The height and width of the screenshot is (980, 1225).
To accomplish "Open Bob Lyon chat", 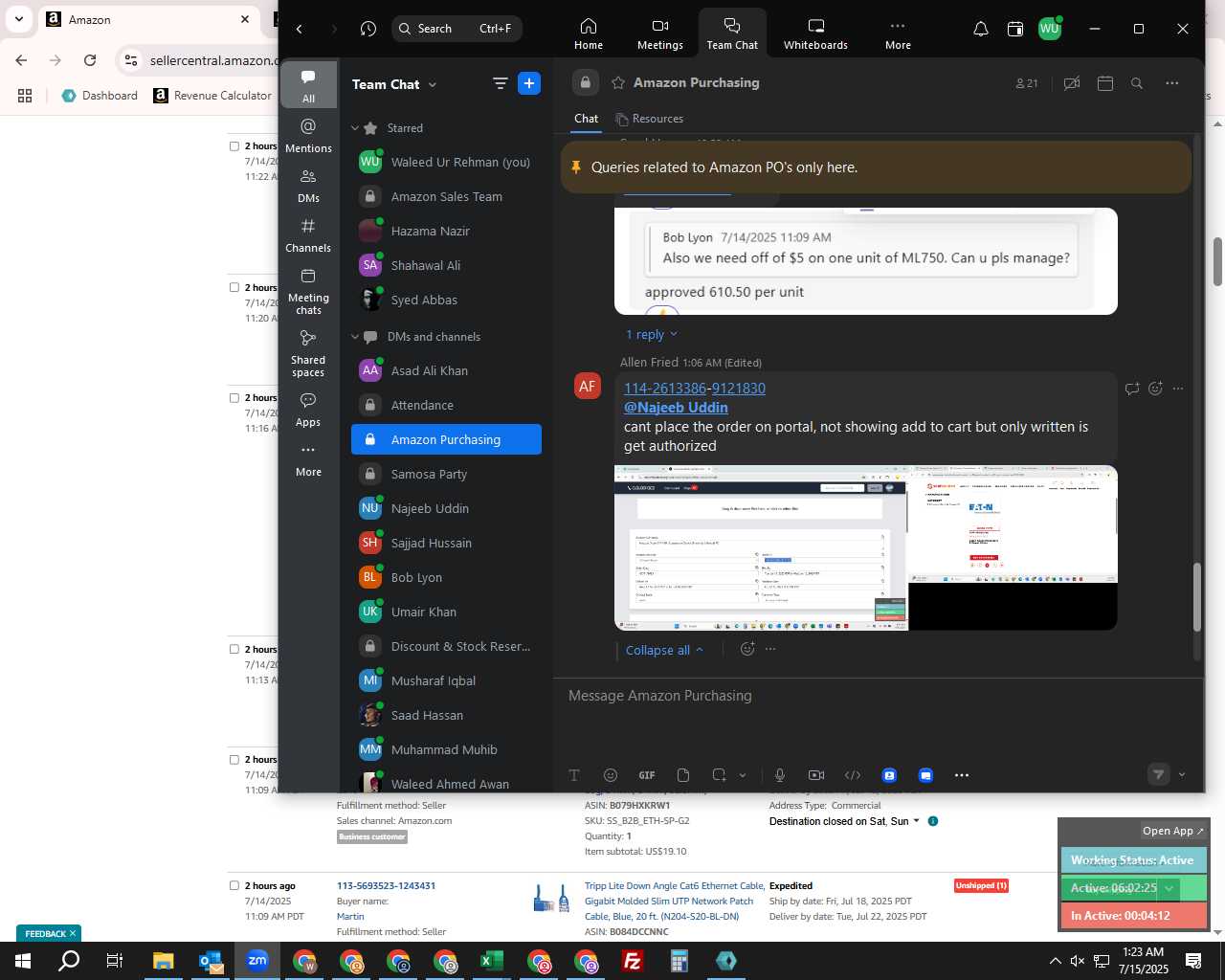I will pos(446,577).
